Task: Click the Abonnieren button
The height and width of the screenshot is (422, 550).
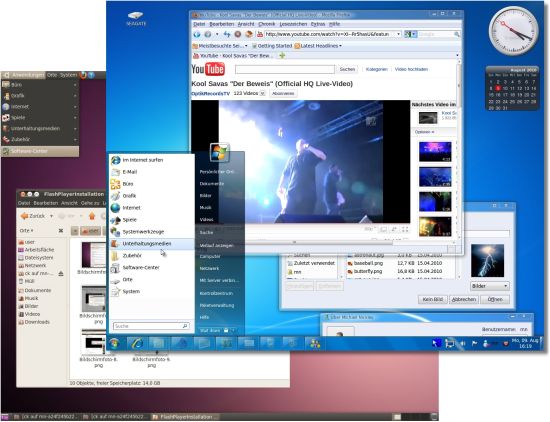Action: [x=283, y=93]
